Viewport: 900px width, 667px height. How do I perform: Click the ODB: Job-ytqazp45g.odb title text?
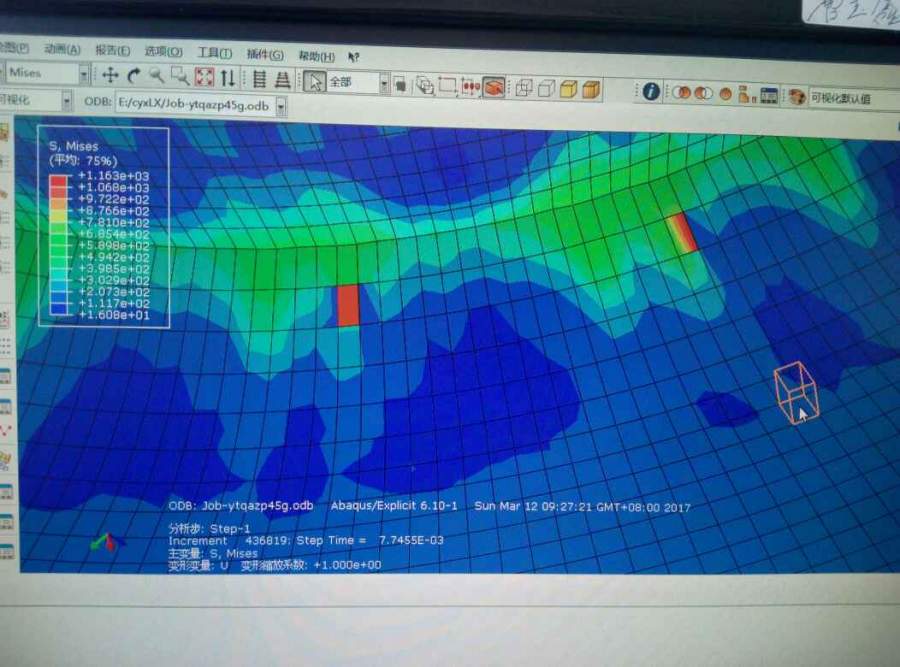241,506
